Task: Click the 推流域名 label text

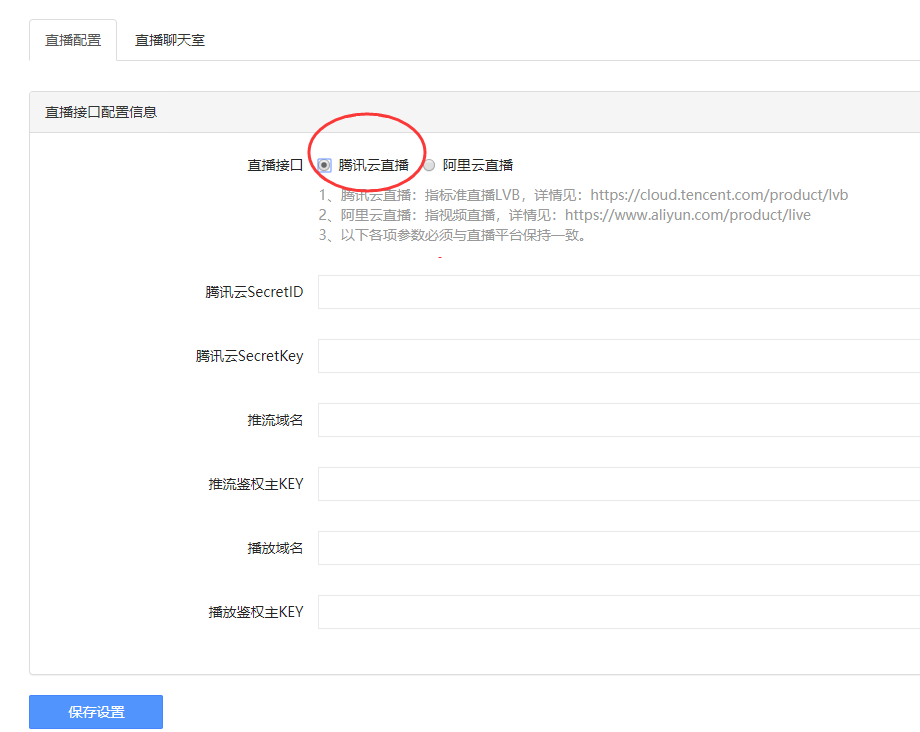Action: pos(275,420)
